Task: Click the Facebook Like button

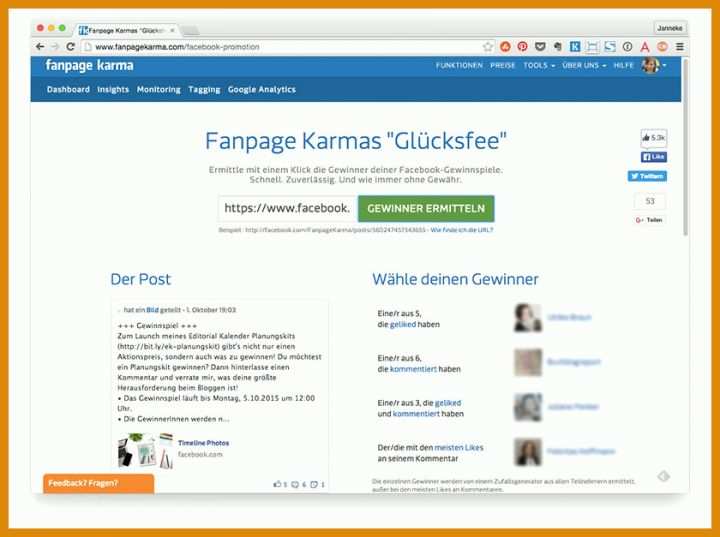Action: point(654,157)
